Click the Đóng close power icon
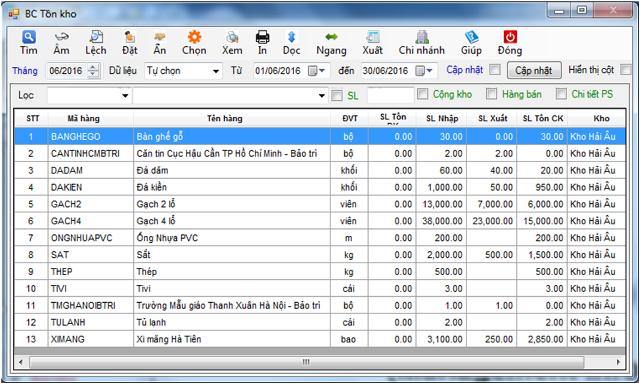 (x=510, y=38)
